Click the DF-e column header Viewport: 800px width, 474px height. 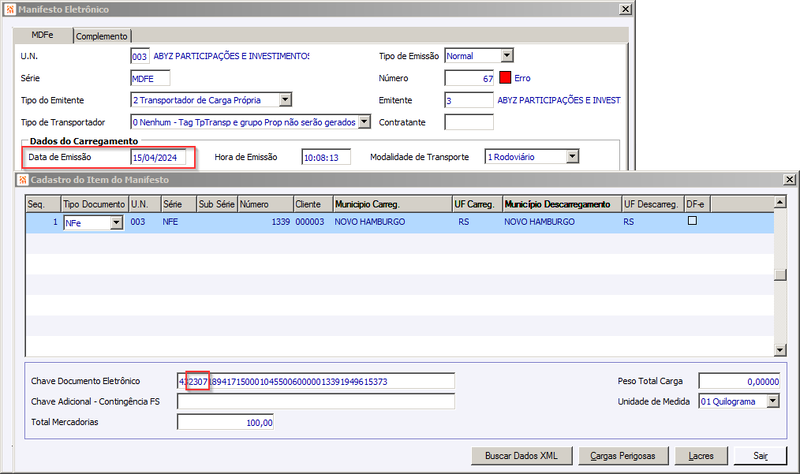click(697, 204)
